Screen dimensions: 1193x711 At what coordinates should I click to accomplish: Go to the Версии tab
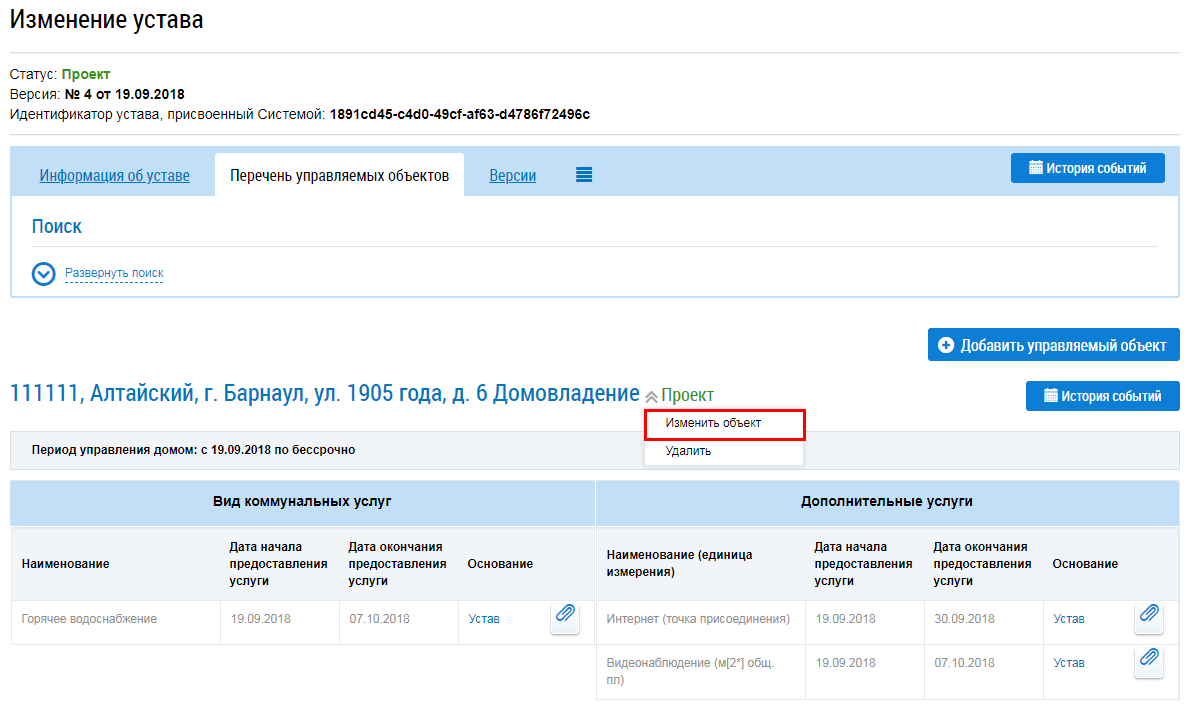point(512,176)
